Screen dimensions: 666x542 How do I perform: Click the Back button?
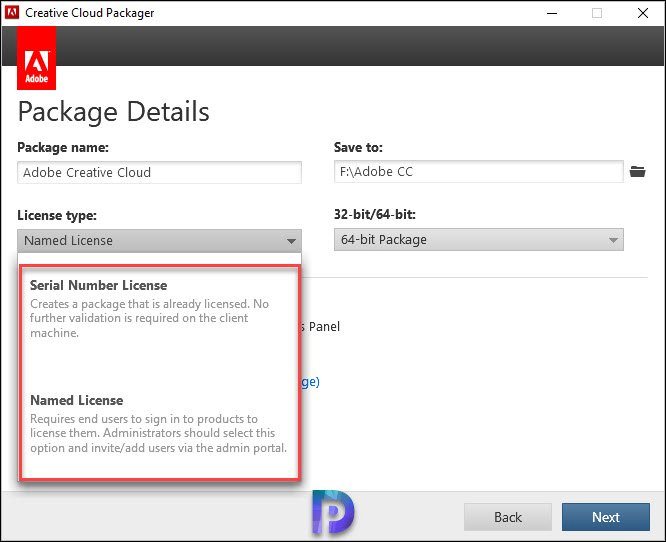coord(508,517)
